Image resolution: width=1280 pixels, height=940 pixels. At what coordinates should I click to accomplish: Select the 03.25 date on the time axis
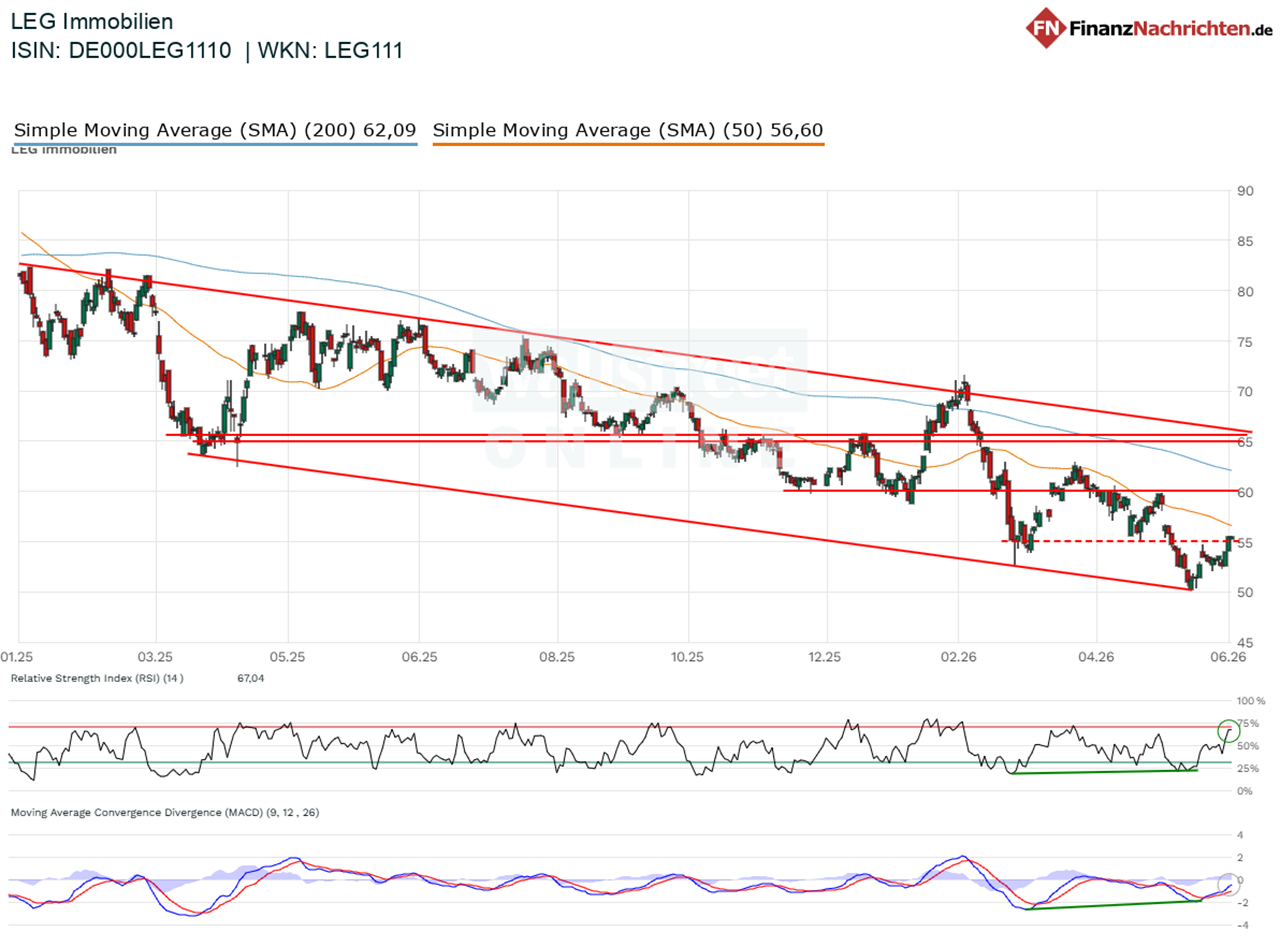(x=154, y=657)
